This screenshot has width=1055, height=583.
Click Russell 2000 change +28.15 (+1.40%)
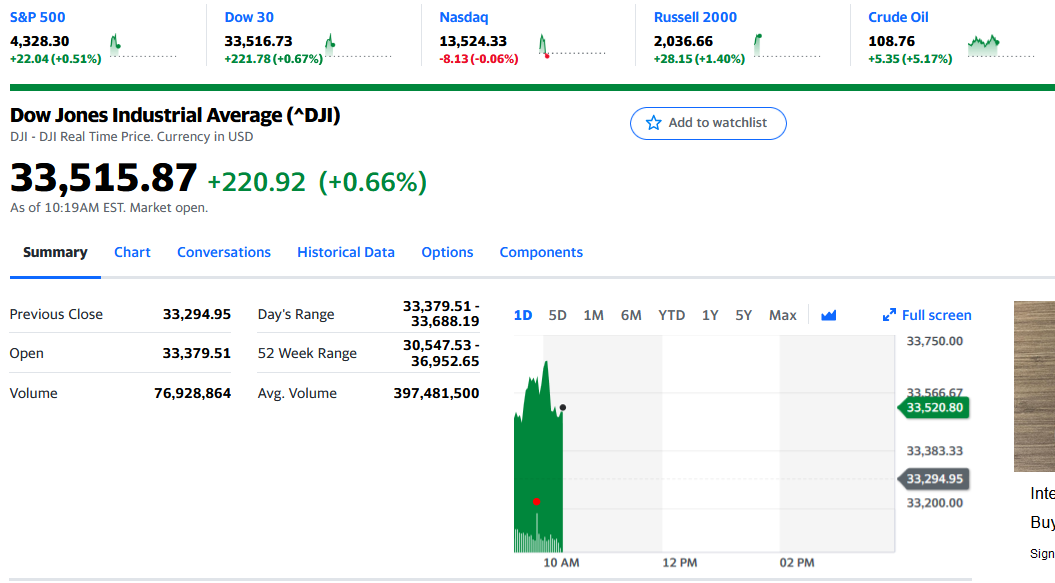point(699,59)
